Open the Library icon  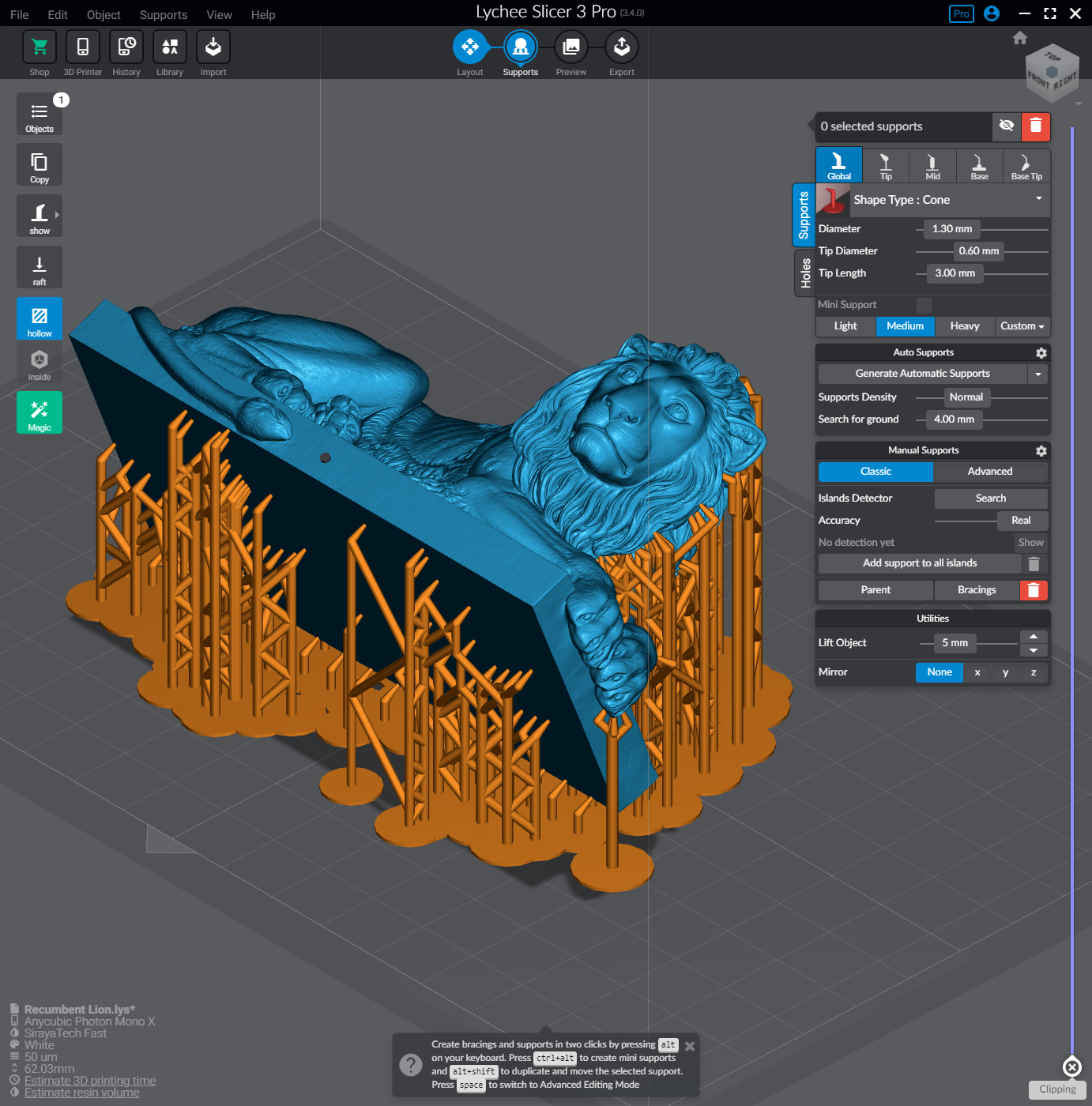click(x=170, y=47)
